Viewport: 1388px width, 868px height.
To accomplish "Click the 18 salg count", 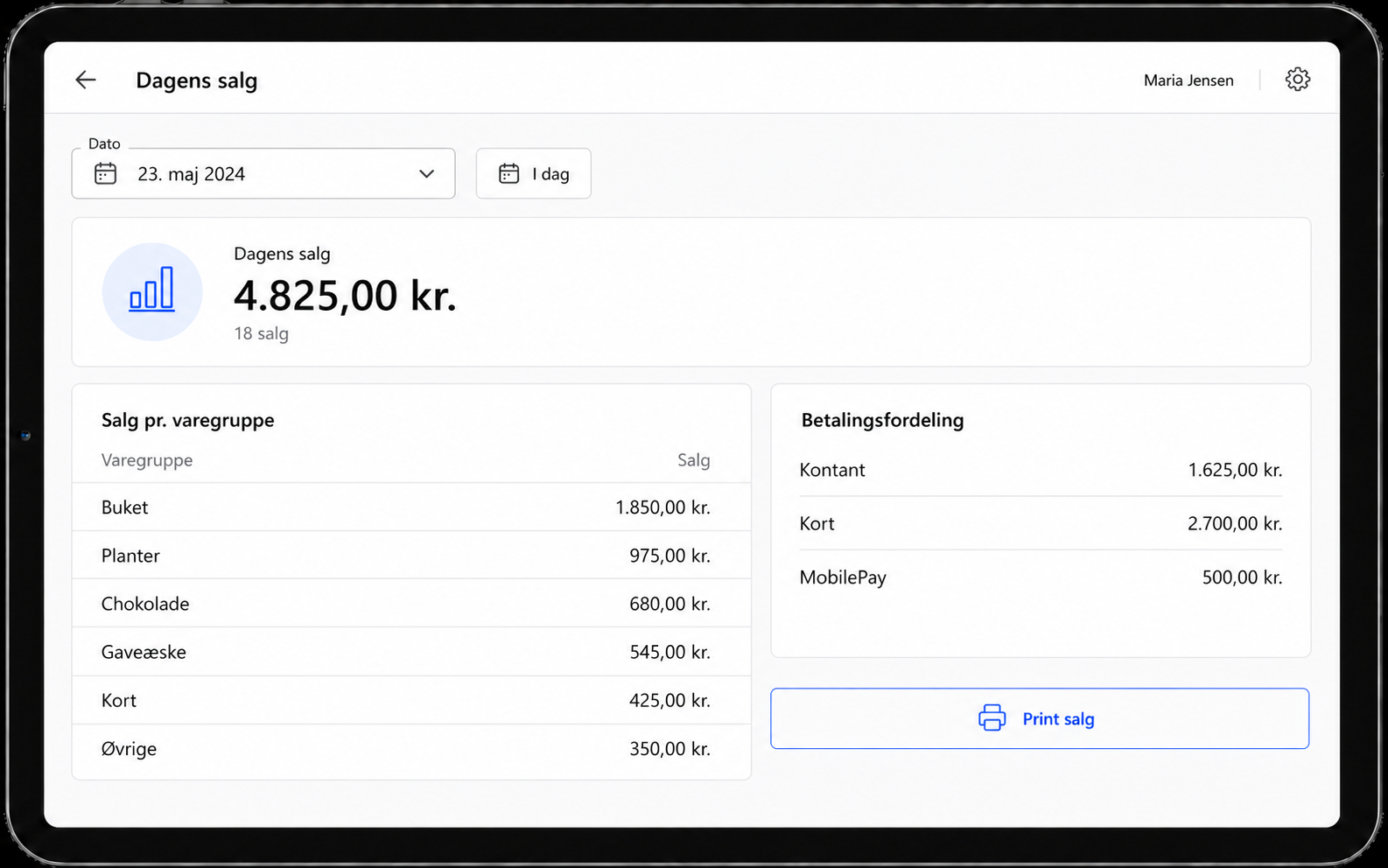I will [261, 333].
